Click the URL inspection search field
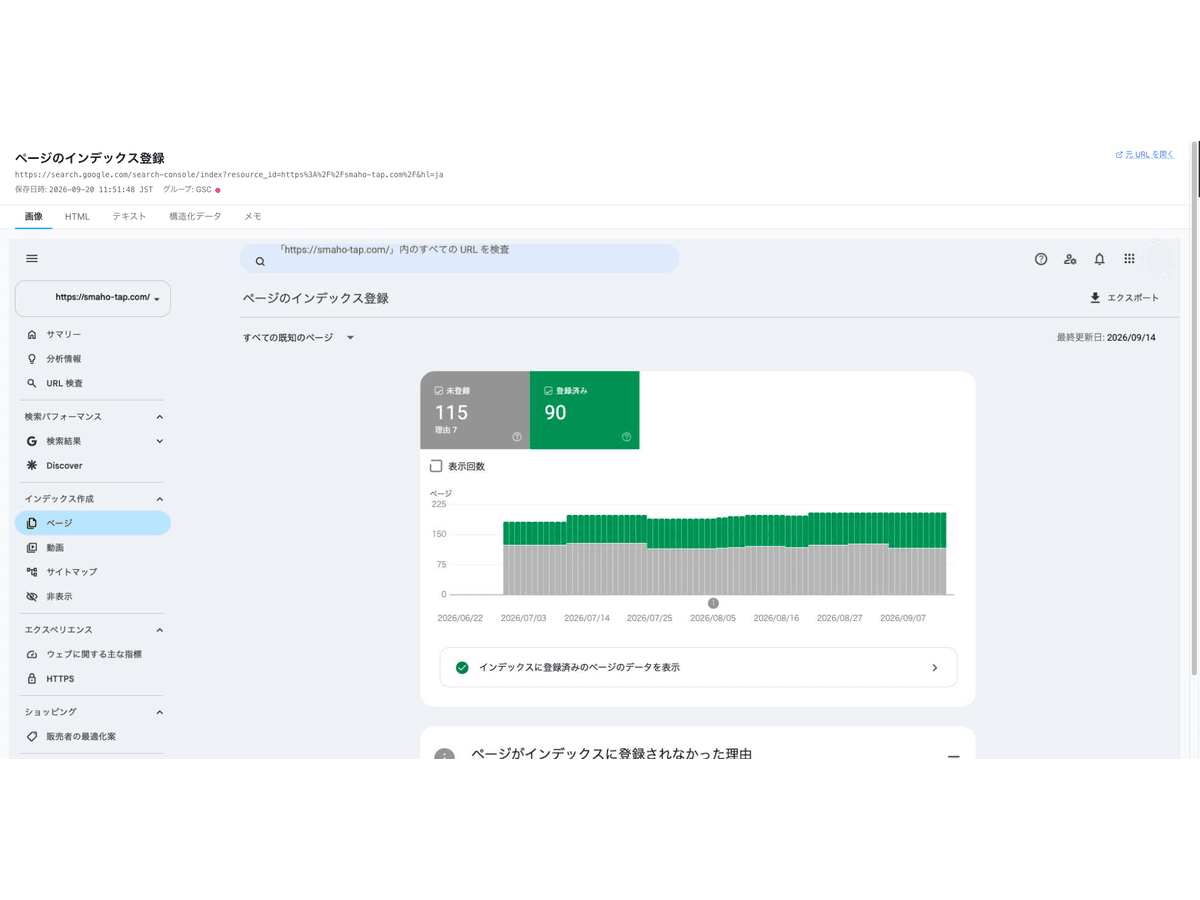The image size is (1200, 900). [x=459, y=259]
